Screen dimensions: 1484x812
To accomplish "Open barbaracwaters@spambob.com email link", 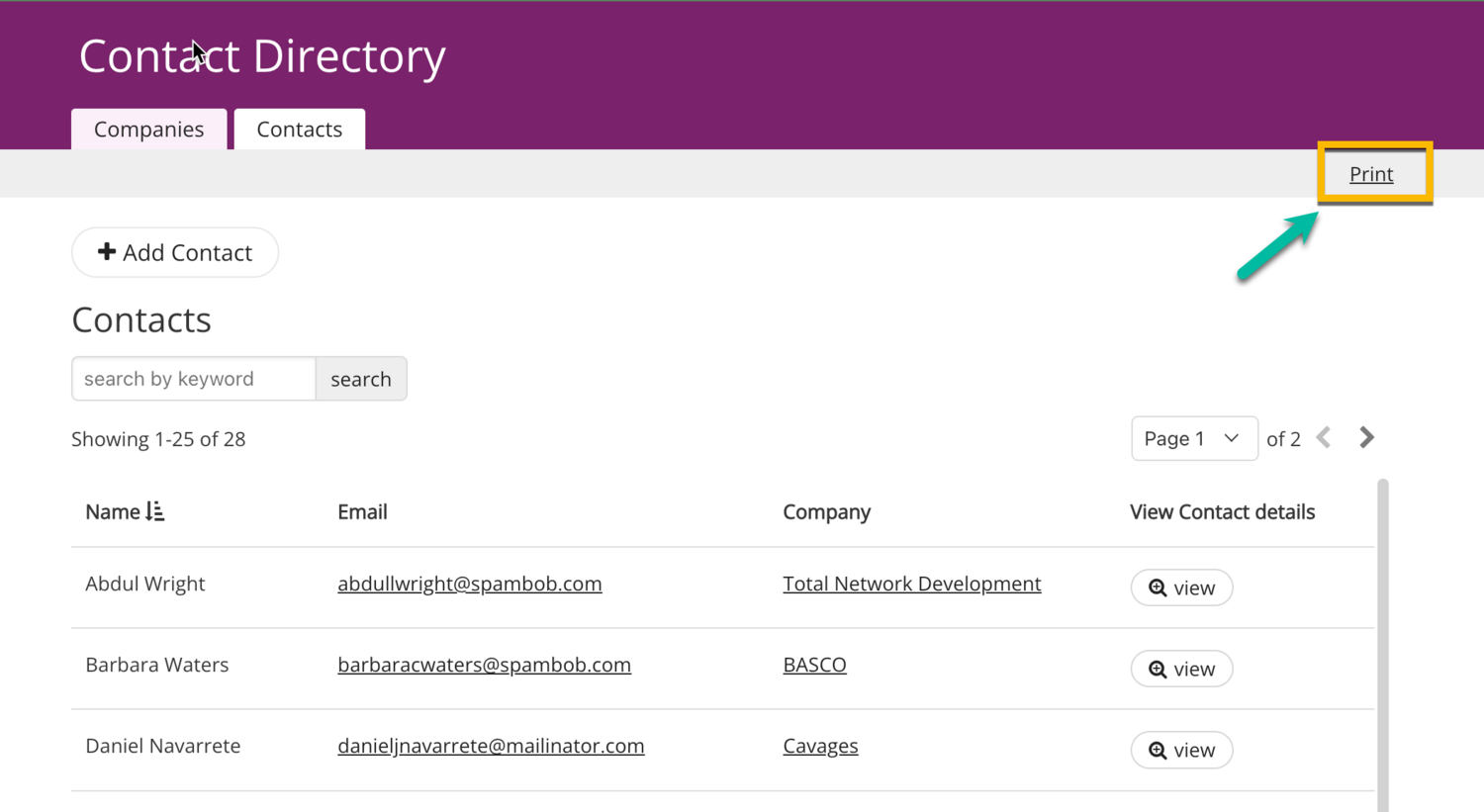I will pos(484,665).
